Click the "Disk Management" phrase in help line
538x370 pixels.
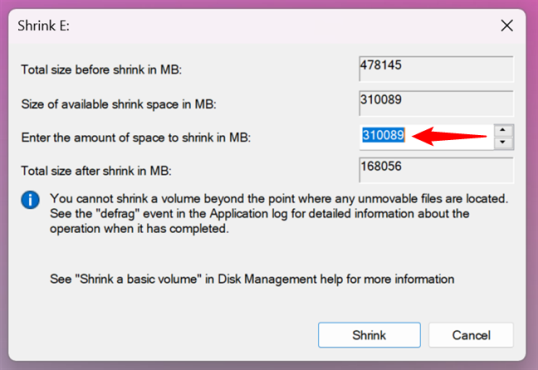click(267, 279)
